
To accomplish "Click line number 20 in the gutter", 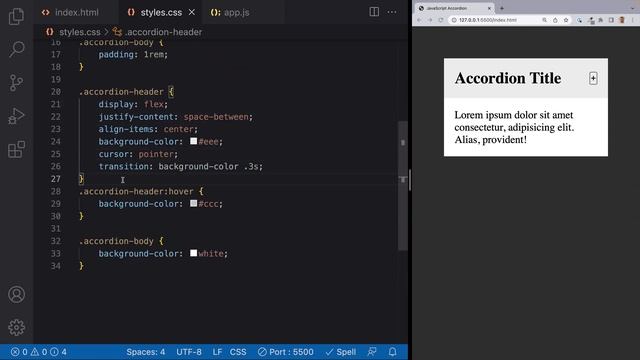I will click(56, 91).
